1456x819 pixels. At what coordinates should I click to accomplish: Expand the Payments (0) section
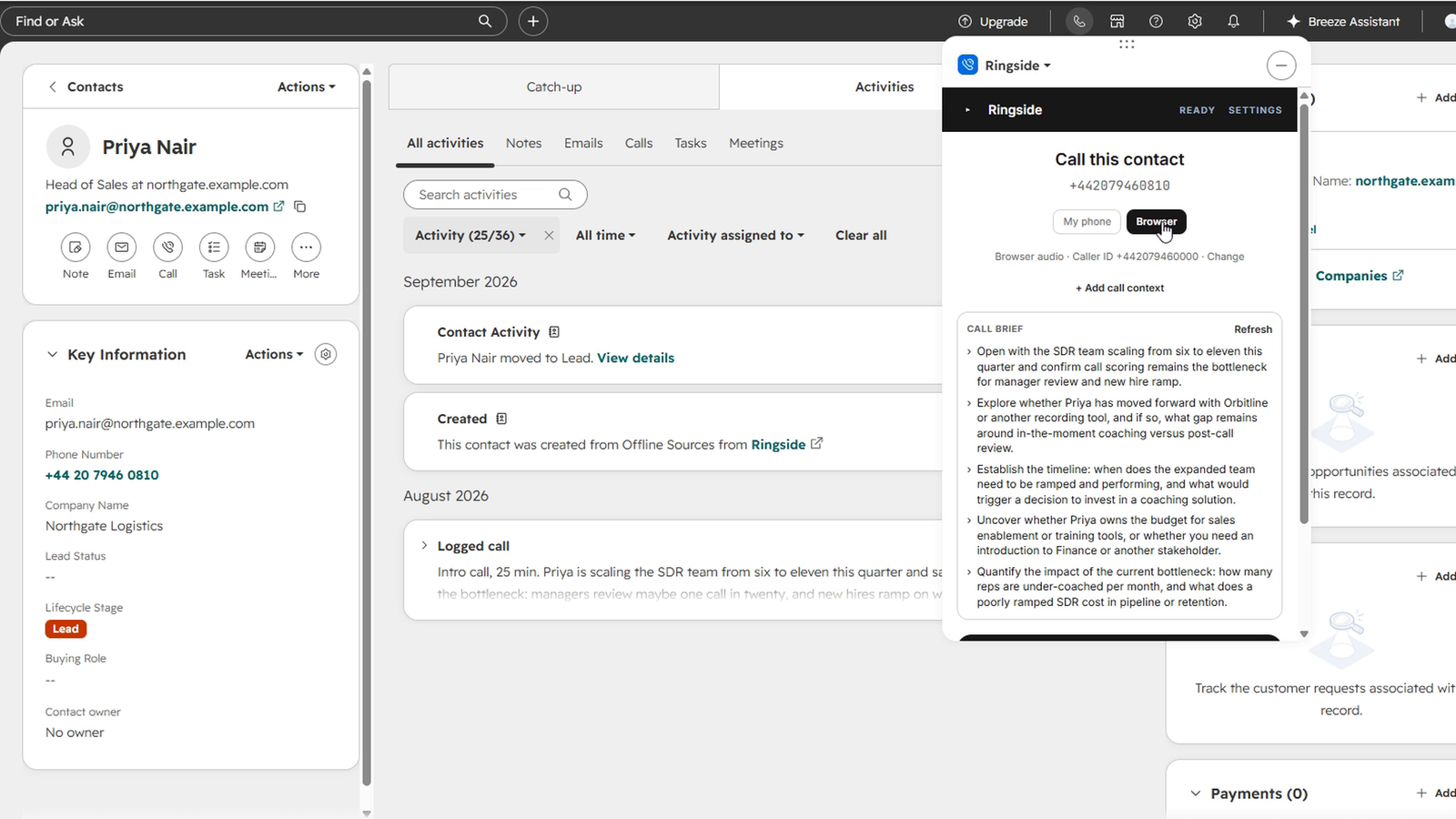click(x=1196, y=794)
